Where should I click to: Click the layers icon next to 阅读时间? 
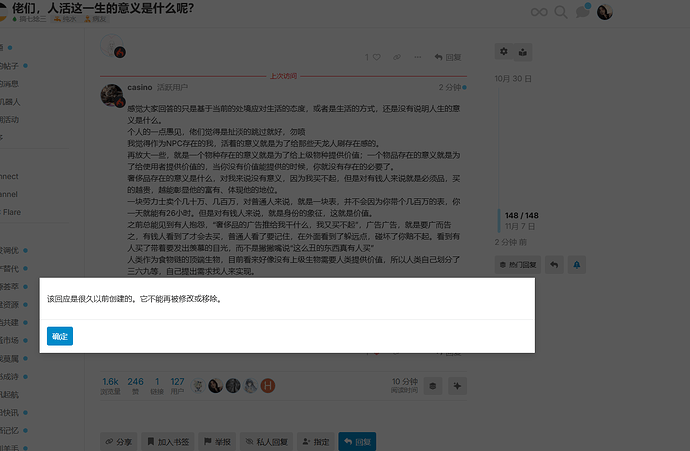(433, 386)
